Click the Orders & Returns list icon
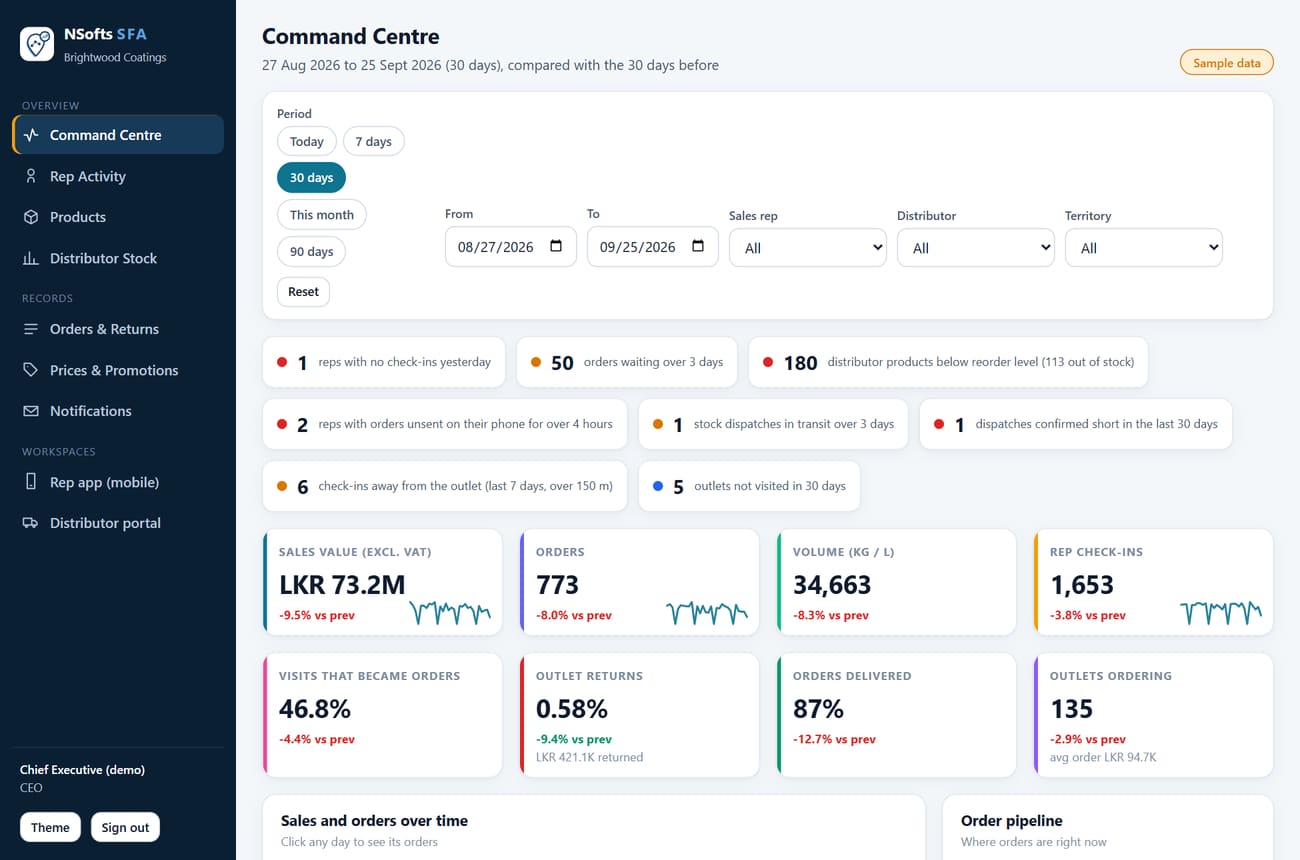Screen dimensions: 1300x860 click(31, 329)
